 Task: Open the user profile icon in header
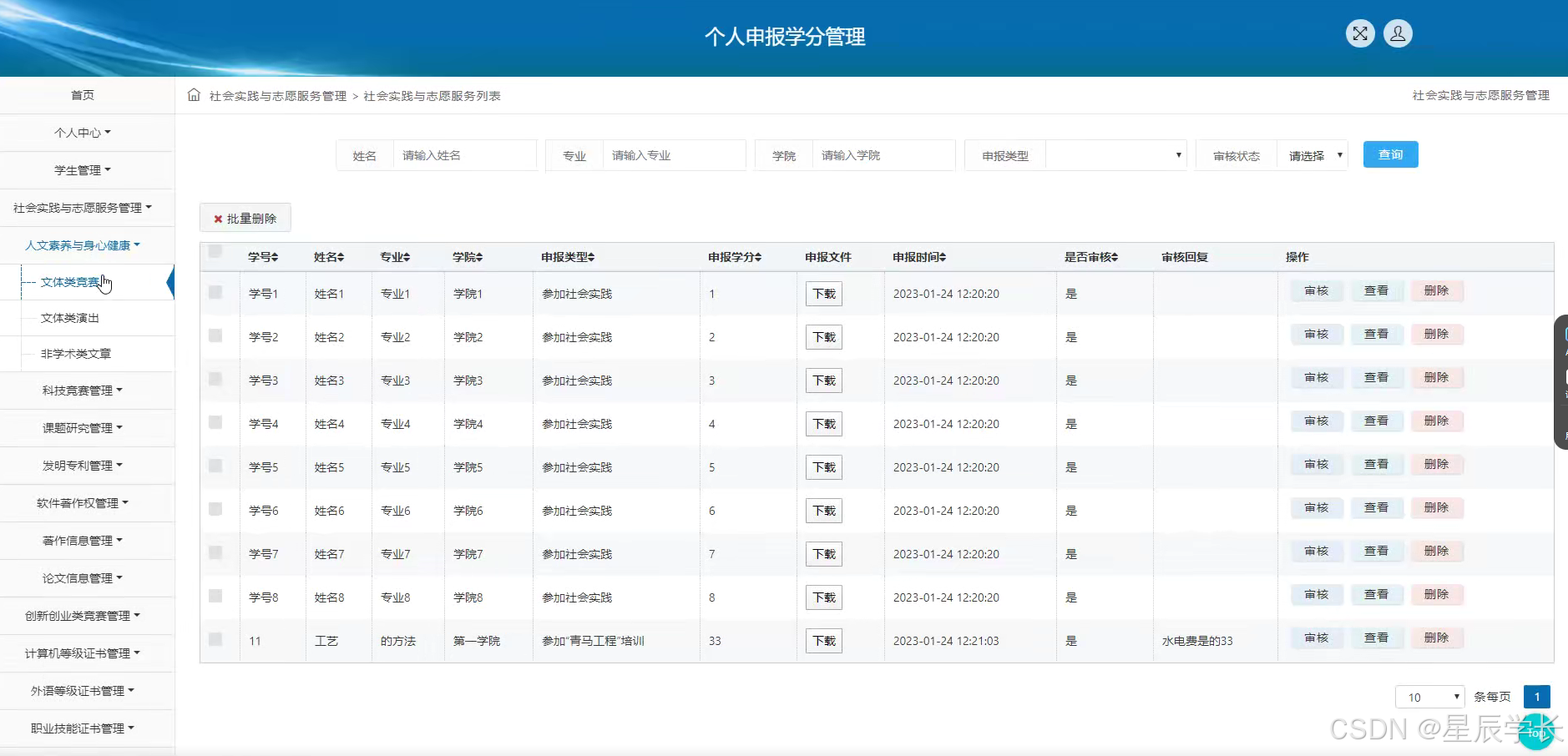point(1398,33)
